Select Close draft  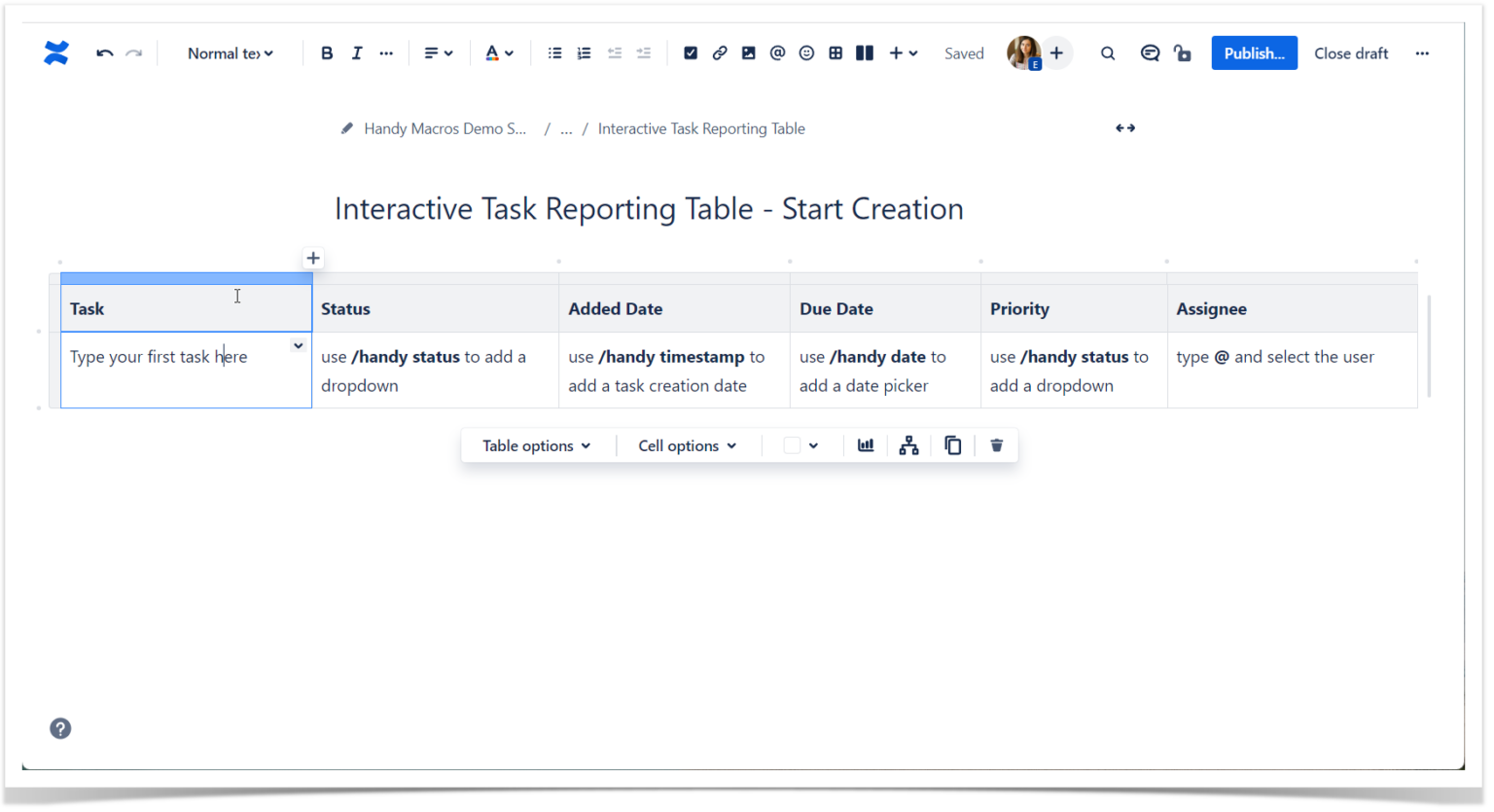click(x=1351, y=53)
